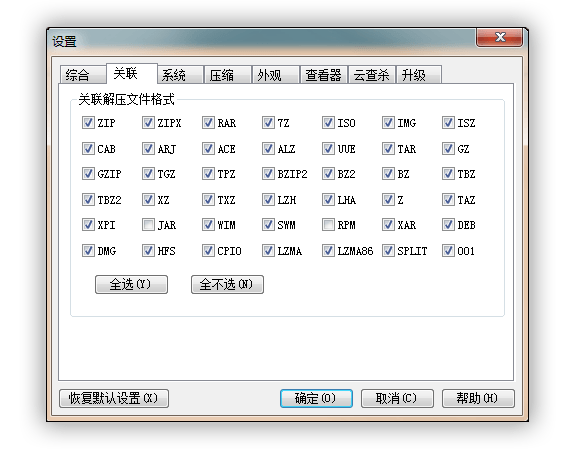Toggle the ACE checkbox
The image size is (582, 452).
[x=208, y=149]
